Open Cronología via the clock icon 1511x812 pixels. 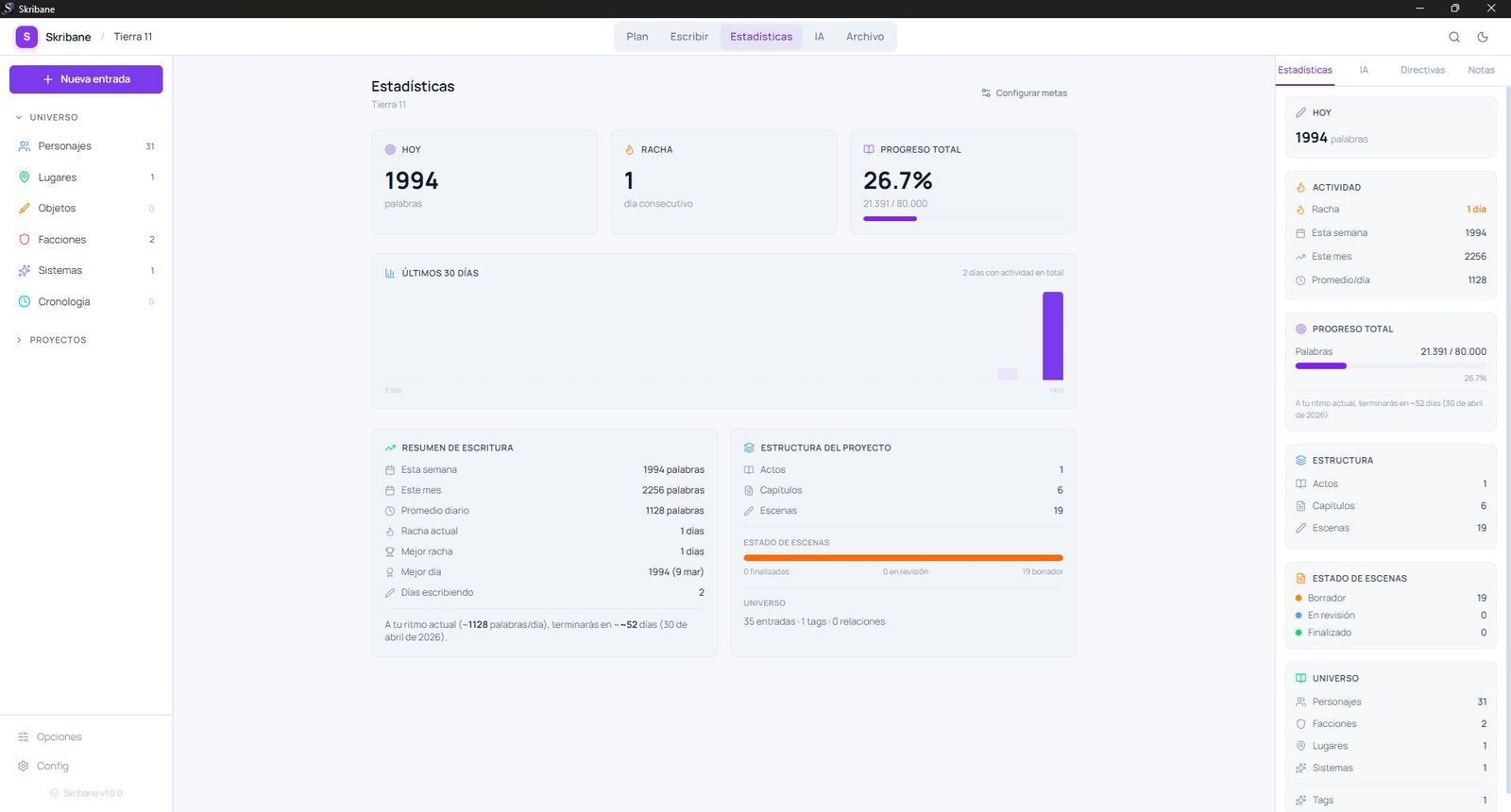[x=25, y=302]
